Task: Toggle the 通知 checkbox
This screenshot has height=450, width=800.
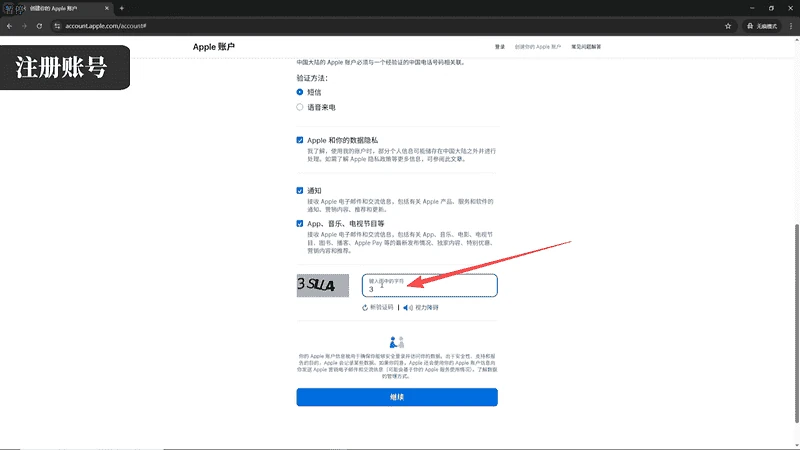Action: click(x=299, y=191)
